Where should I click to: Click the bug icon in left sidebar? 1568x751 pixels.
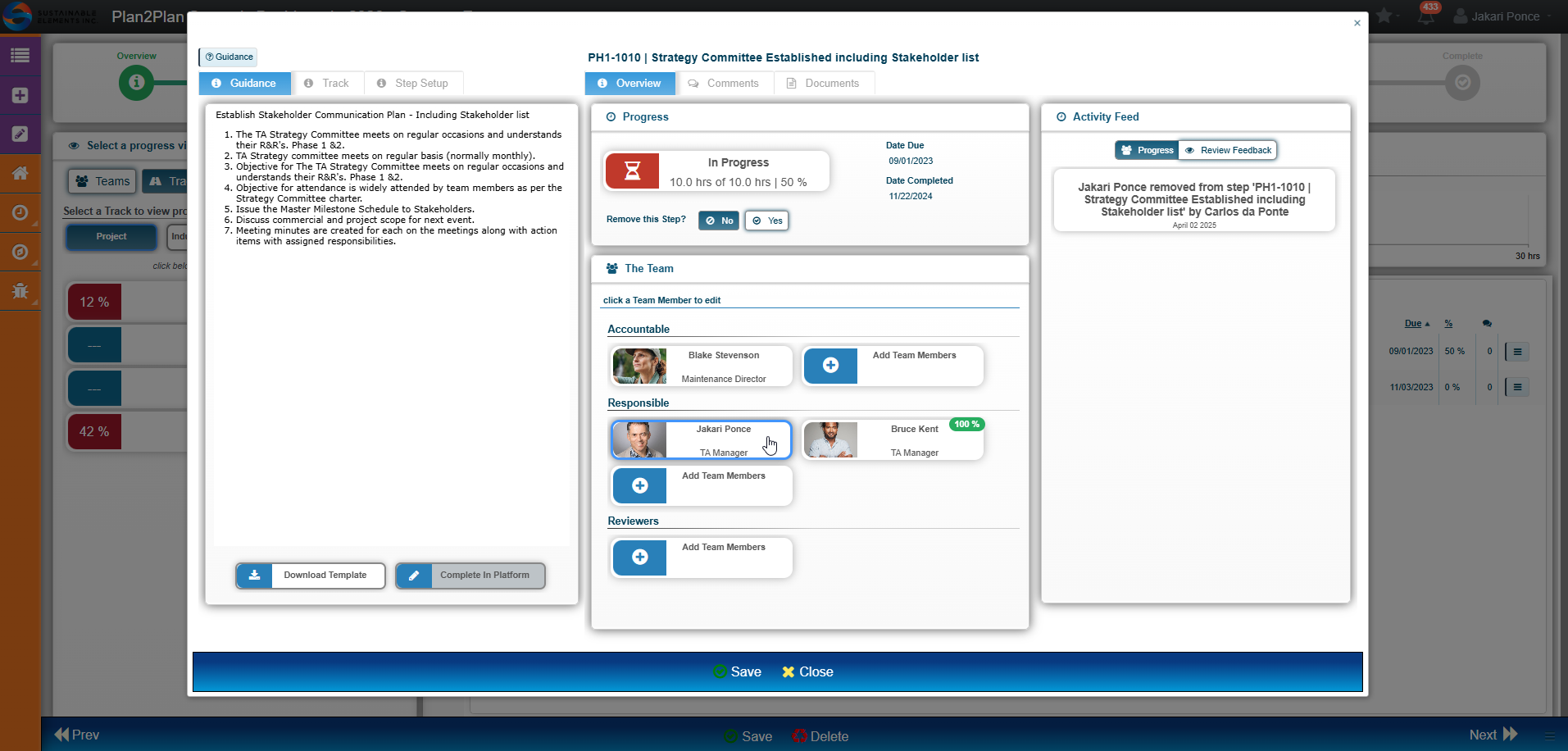pos(20,290)
